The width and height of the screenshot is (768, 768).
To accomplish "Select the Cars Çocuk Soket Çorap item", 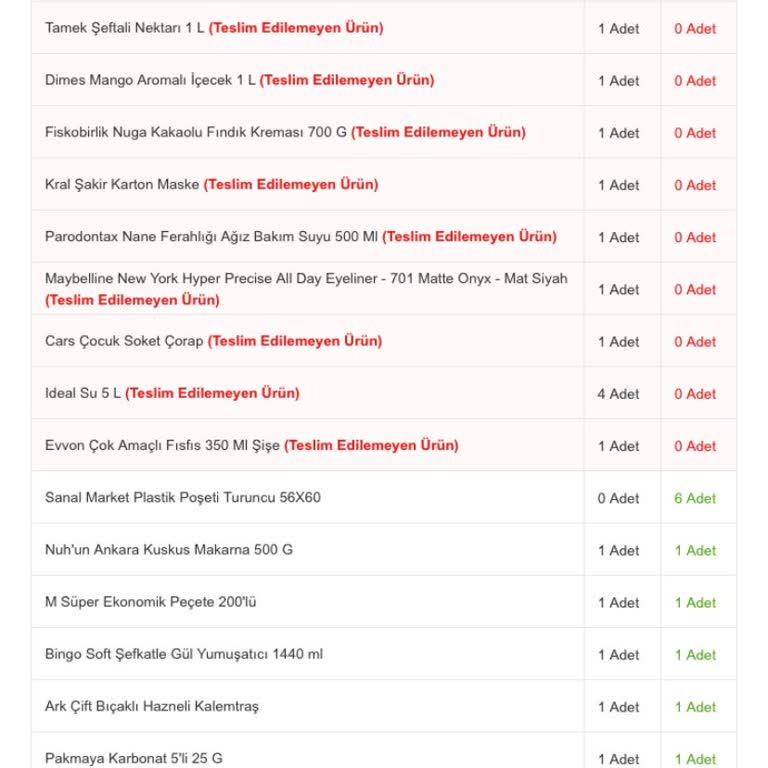I will tap(124, 341).
